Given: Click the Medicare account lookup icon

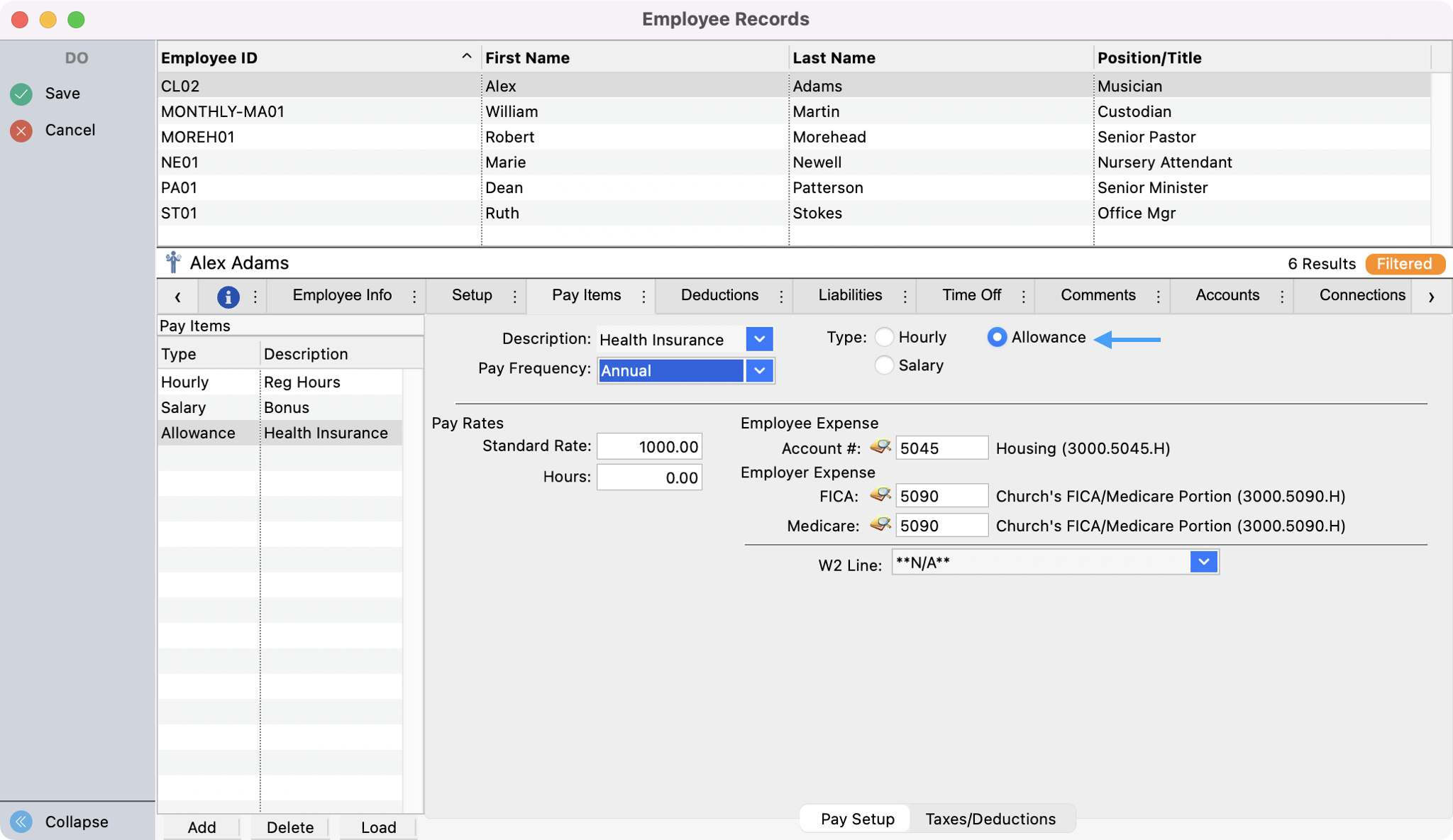Looking at the screenshot, I should [x=880, y=525].
